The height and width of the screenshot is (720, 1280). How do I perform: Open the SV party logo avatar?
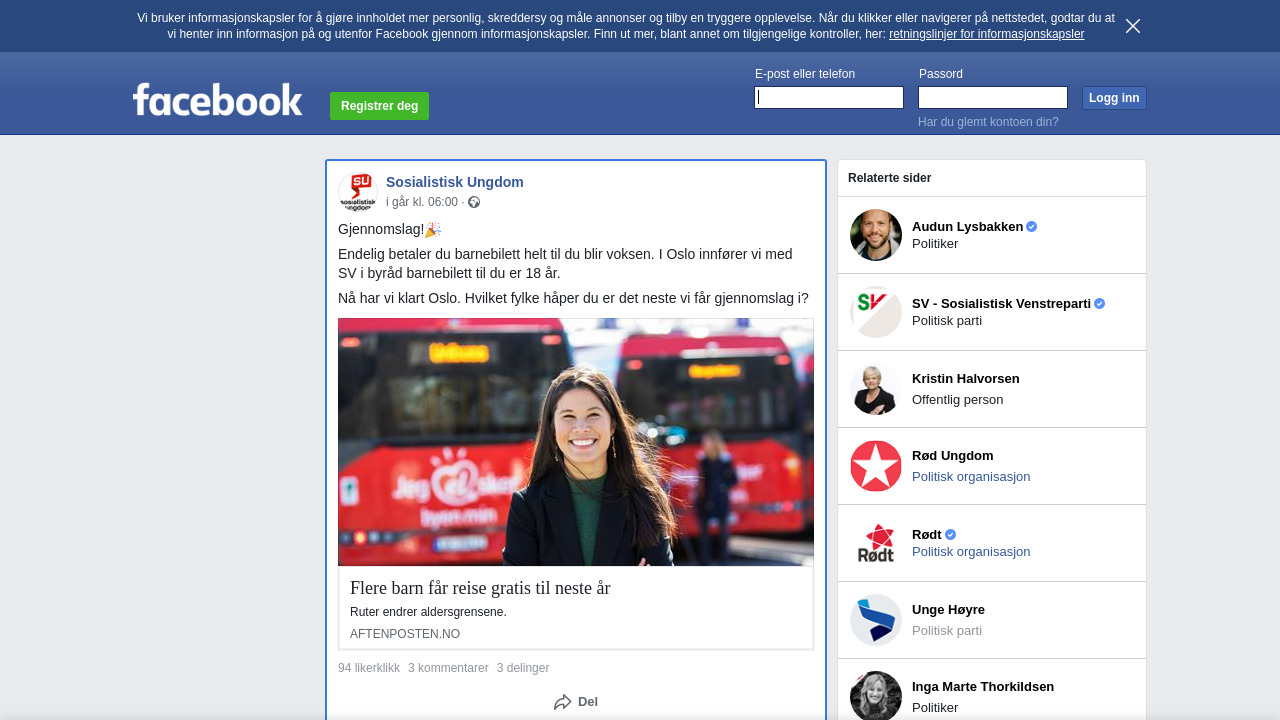876,312
